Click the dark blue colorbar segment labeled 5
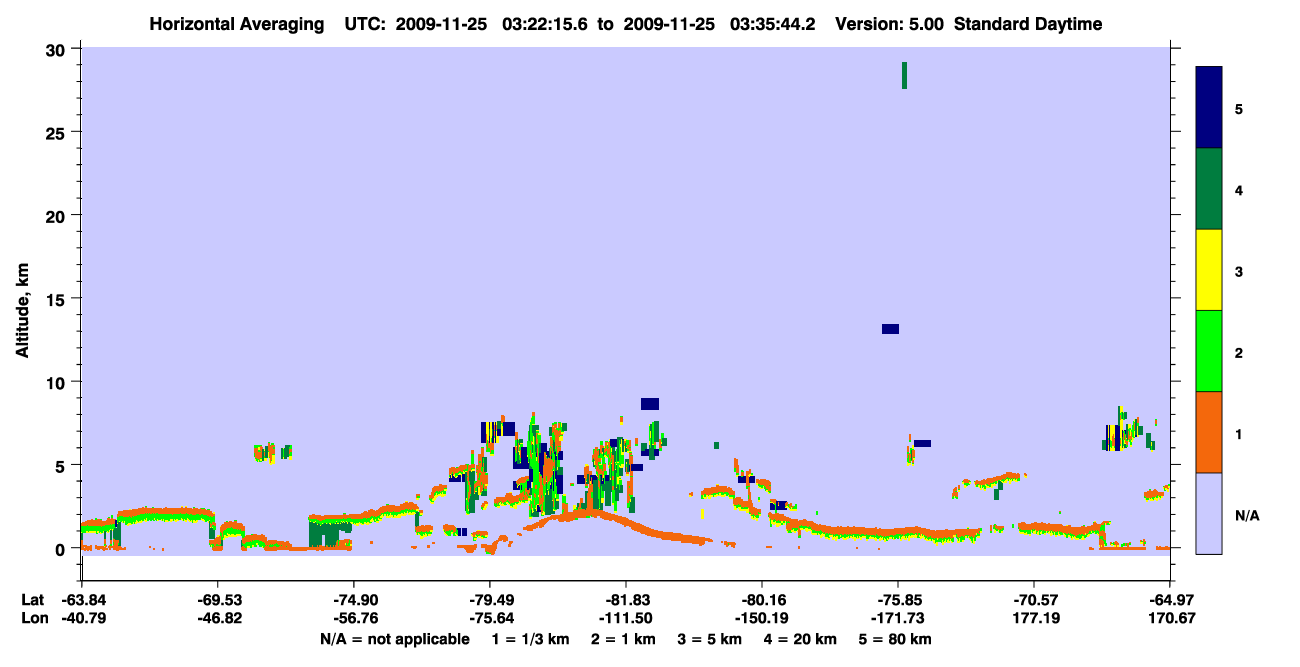1300x667 pixels. [1209, 107]
